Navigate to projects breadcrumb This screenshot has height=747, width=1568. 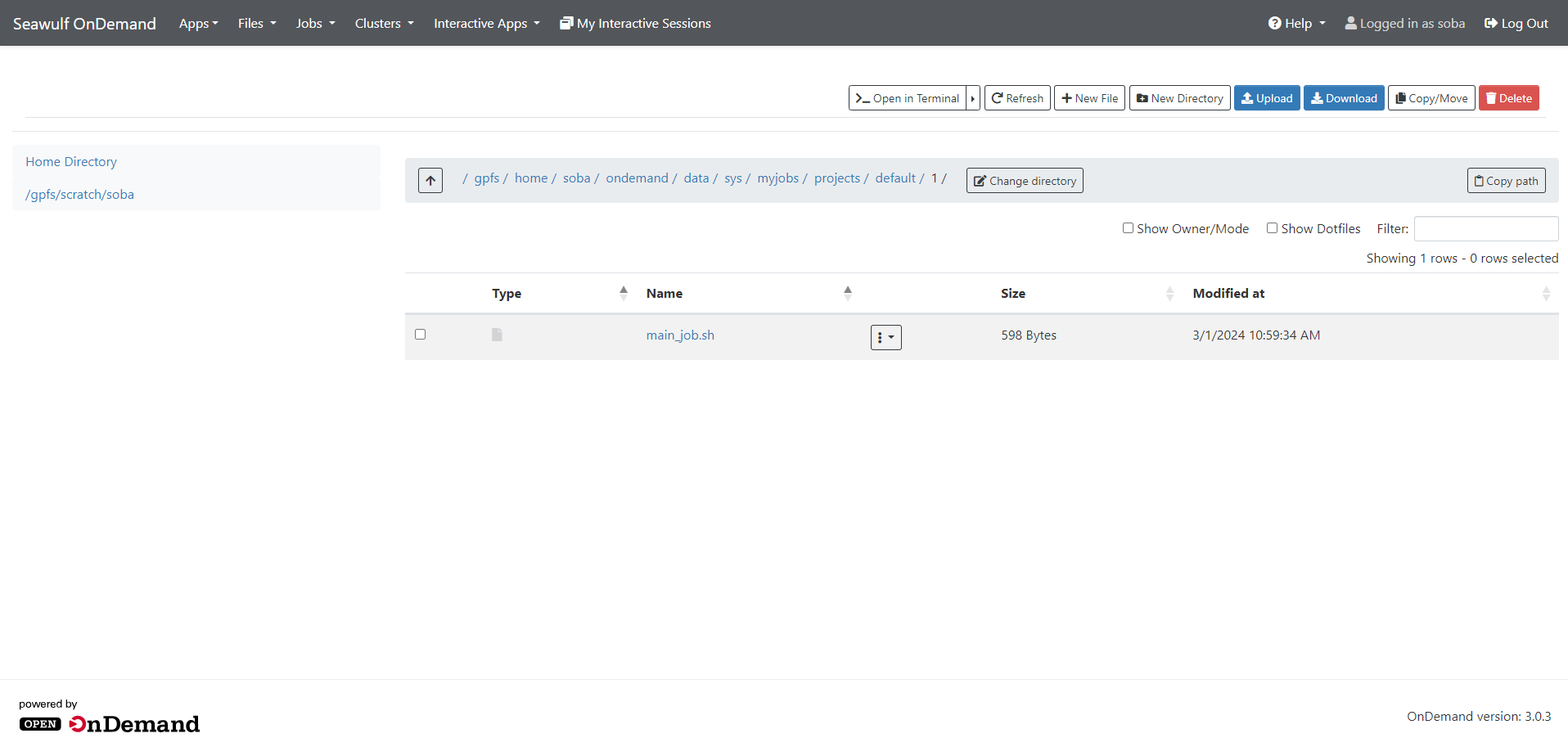coord(837,178)
